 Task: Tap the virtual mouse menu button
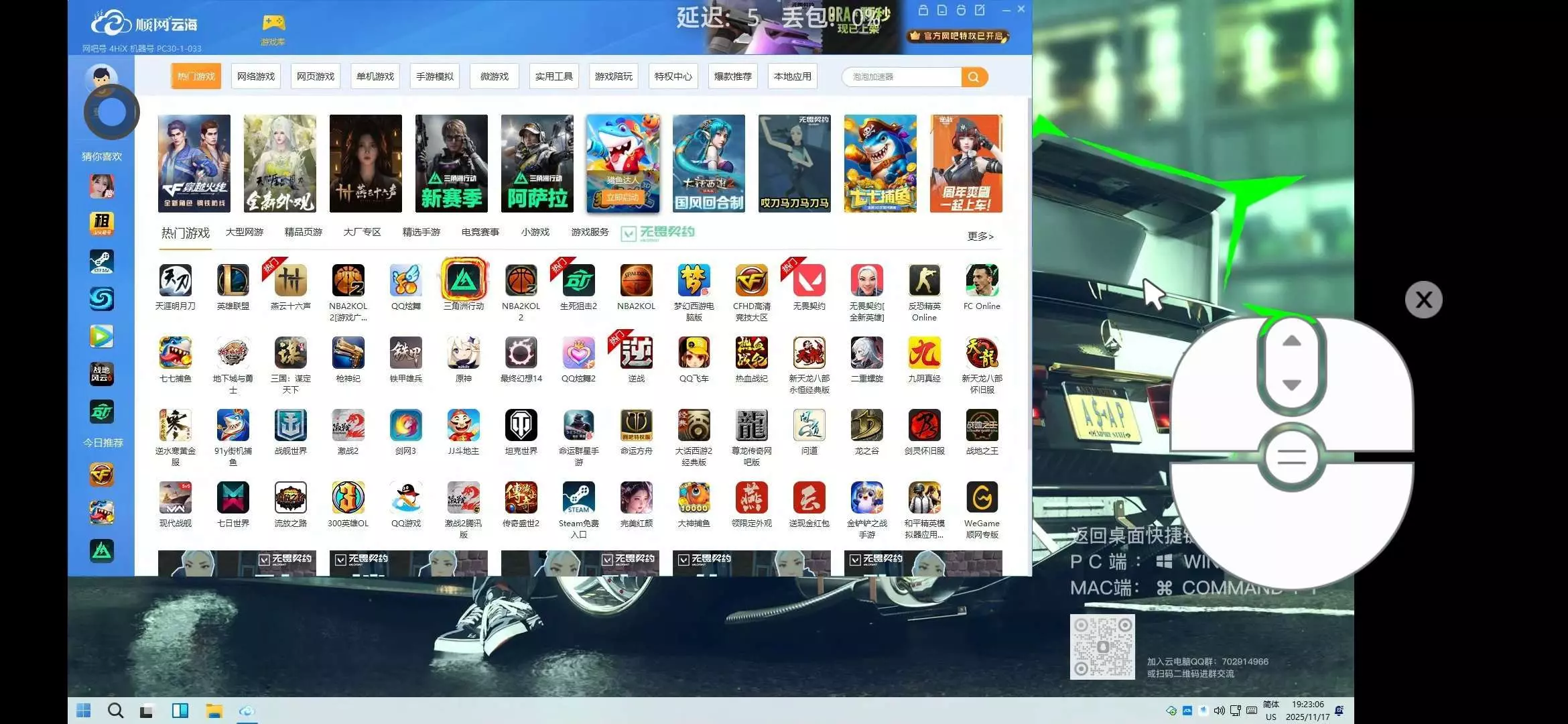1291,459
